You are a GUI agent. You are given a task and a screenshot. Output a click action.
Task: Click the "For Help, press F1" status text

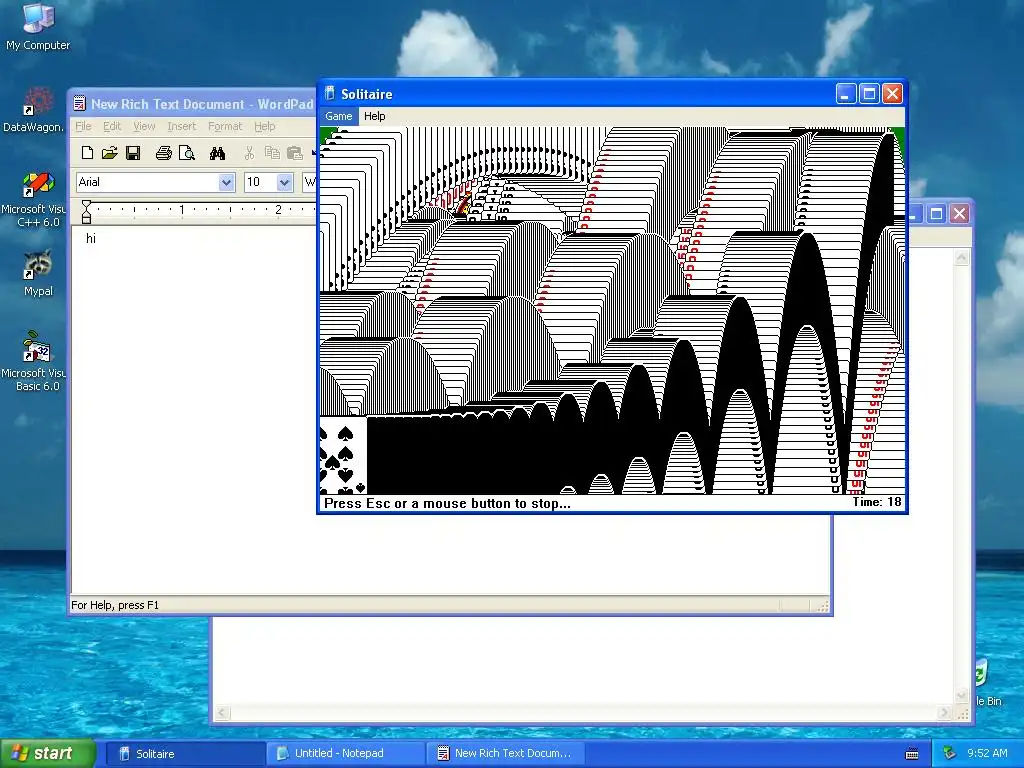(115, 605)
